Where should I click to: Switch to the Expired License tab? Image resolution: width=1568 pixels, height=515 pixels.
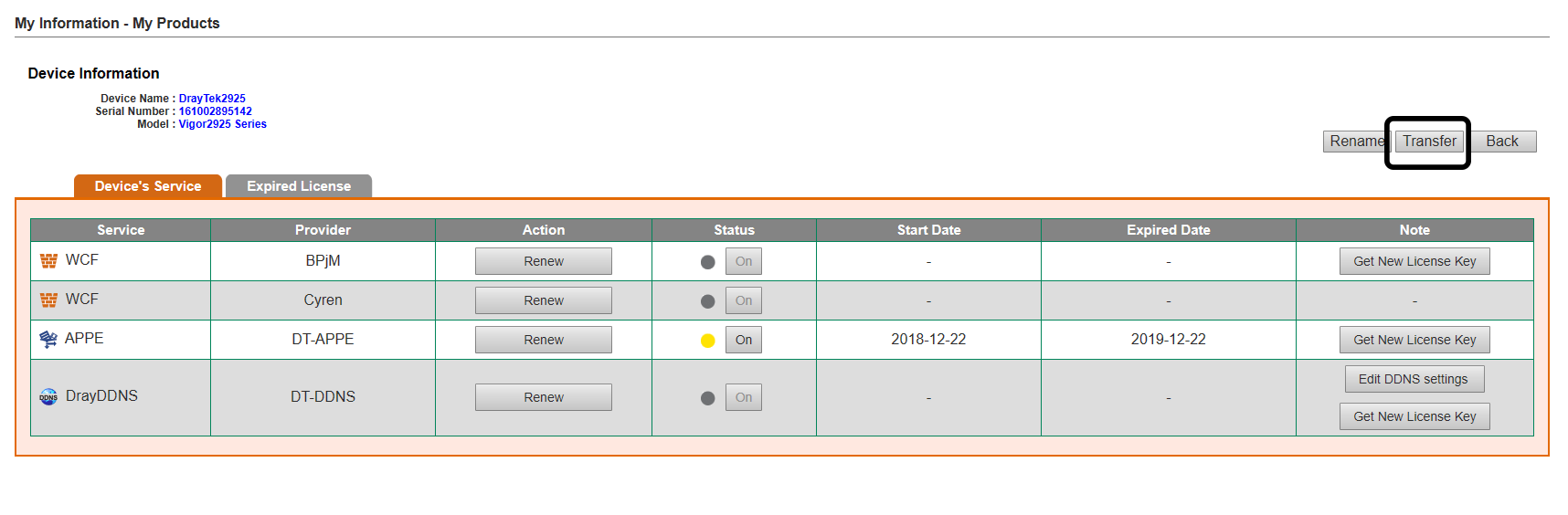click(299, 186)
